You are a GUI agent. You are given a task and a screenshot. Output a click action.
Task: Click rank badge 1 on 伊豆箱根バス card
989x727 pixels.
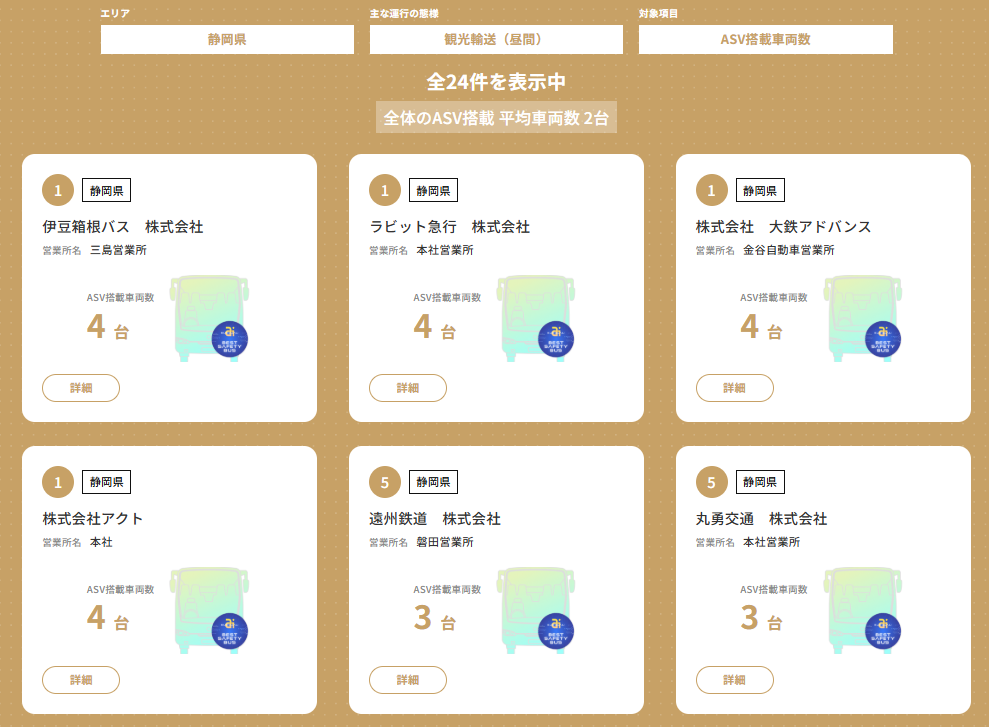(x=58, y=190)
